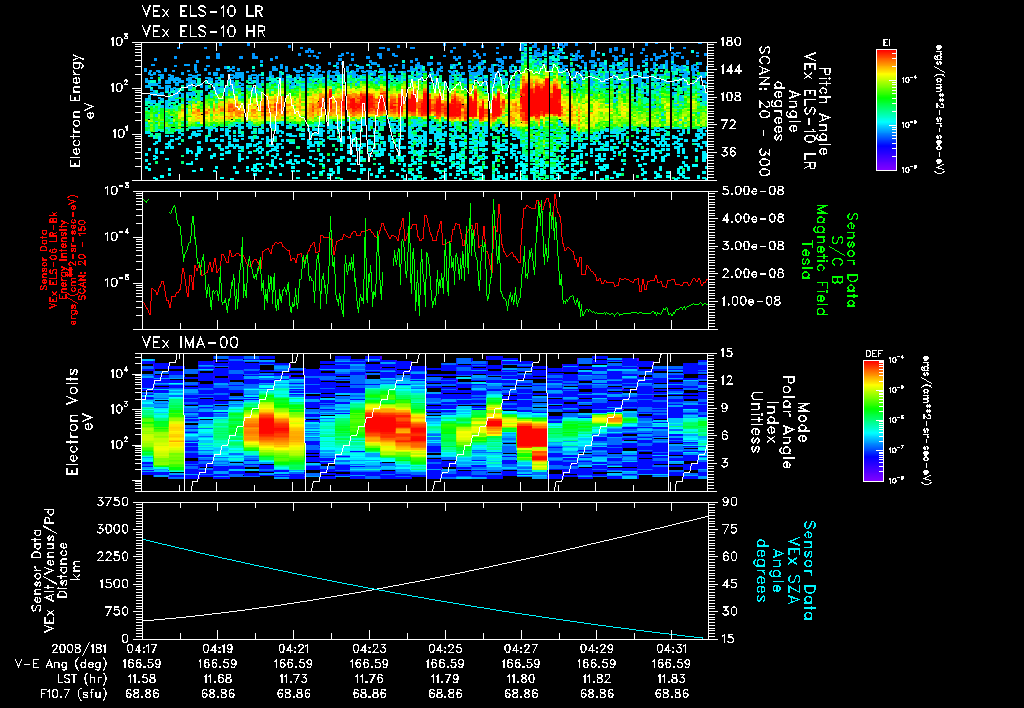Click the altitude tick '1500'
1024x708 pixels.
tap(112, 584)
